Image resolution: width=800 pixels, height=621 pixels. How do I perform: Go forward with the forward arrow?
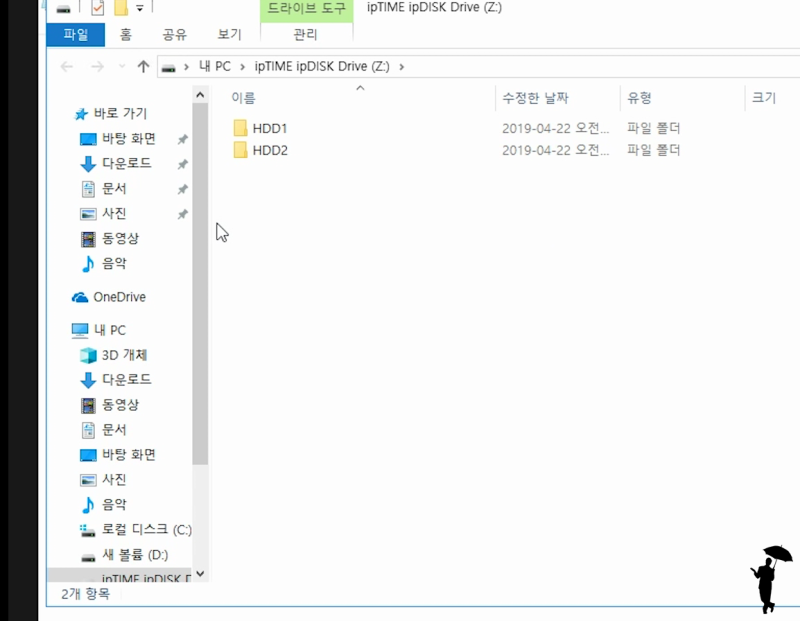point(97,66)
